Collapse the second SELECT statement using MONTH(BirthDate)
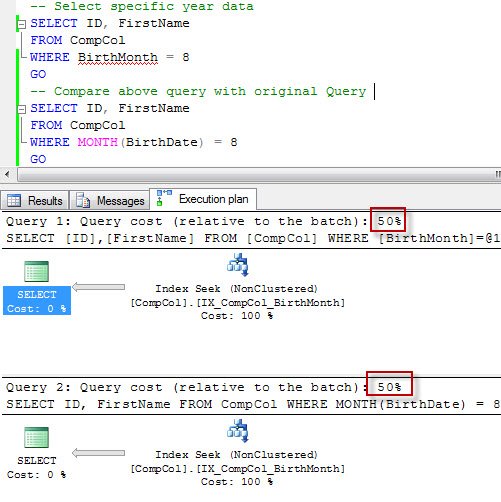The image size is (501, 502). 22,109
